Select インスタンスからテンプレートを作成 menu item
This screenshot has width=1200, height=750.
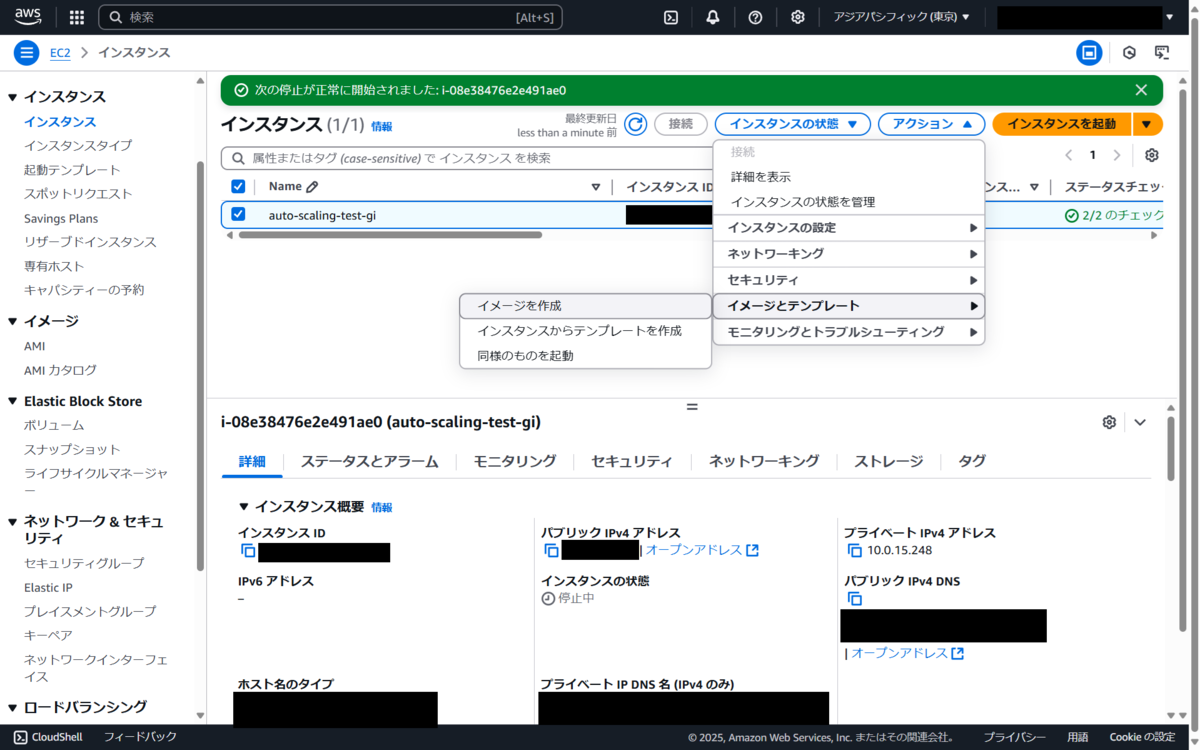(x=585, y=330)
